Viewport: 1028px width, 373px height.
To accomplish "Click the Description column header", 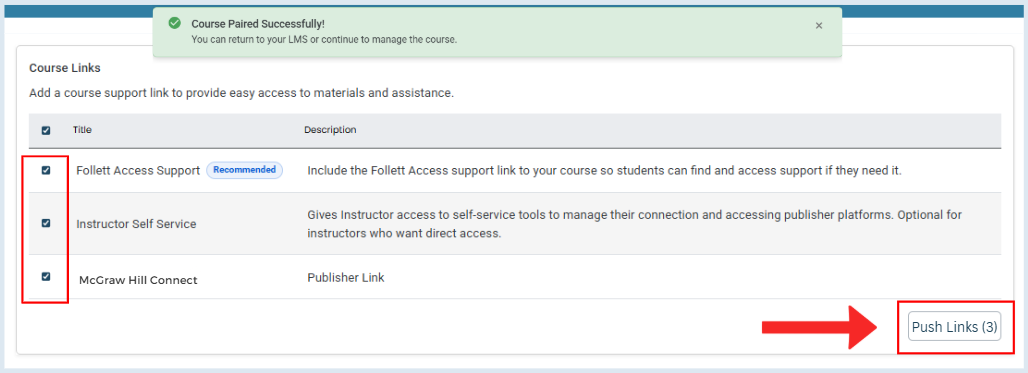I will (330, 130).
